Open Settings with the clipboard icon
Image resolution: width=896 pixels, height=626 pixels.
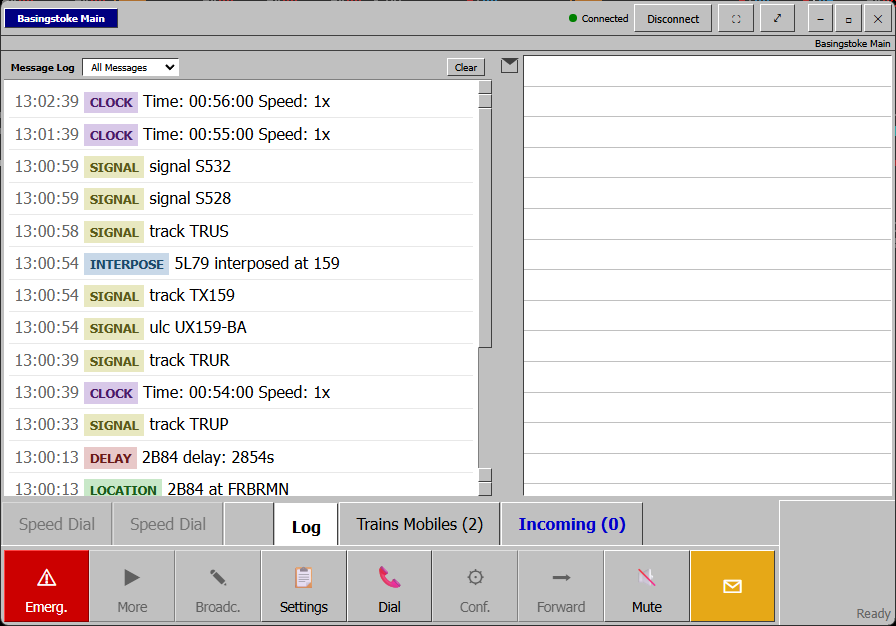tap(303, 585)
